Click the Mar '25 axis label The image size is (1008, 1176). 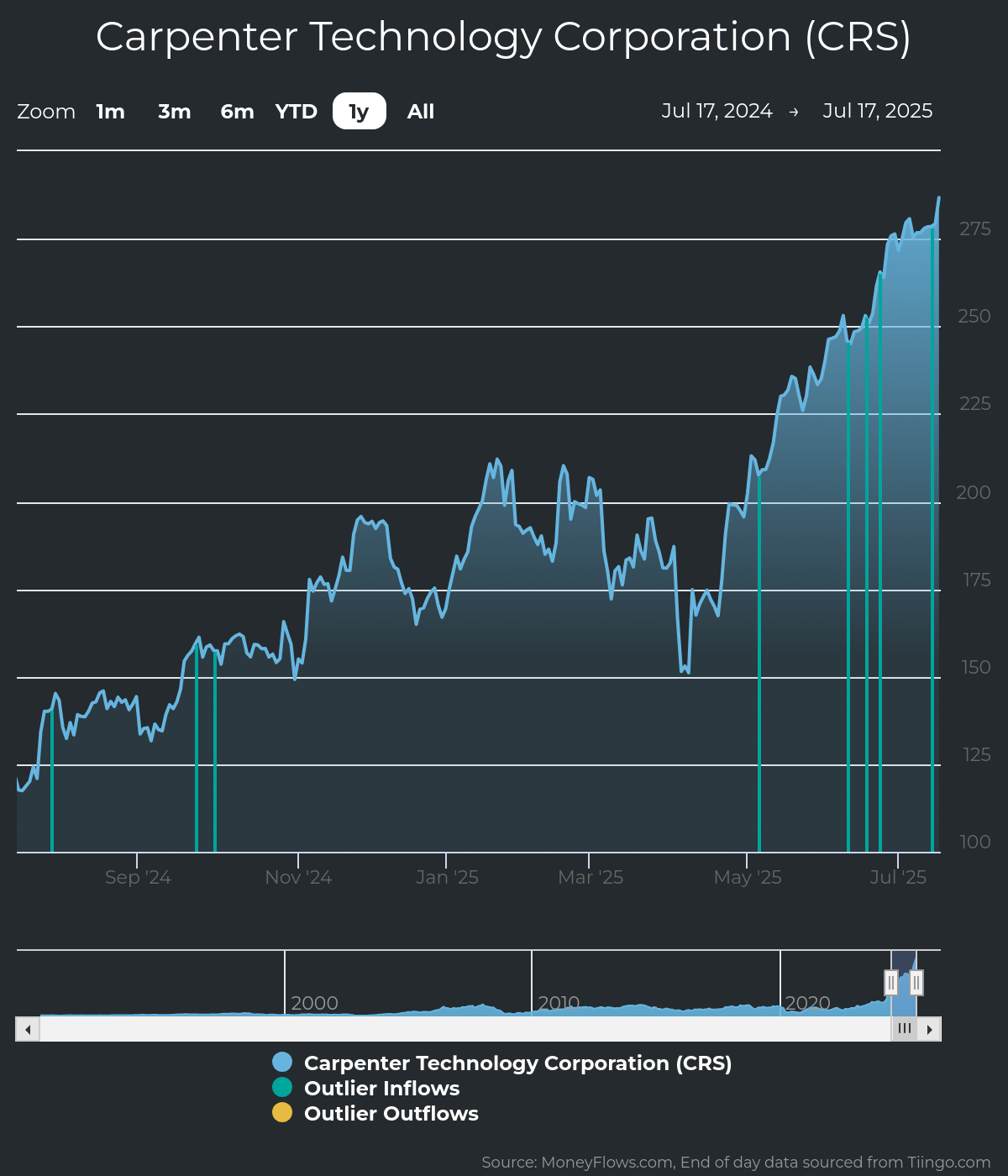click(x=591, y=878)
